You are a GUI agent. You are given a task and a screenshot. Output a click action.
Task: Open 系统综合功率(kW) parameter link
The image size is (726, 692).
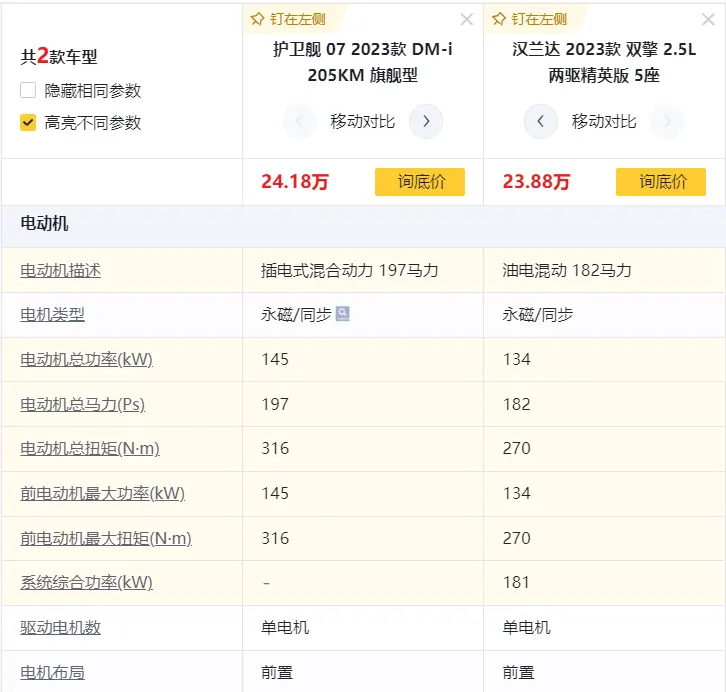pos(87,582)
